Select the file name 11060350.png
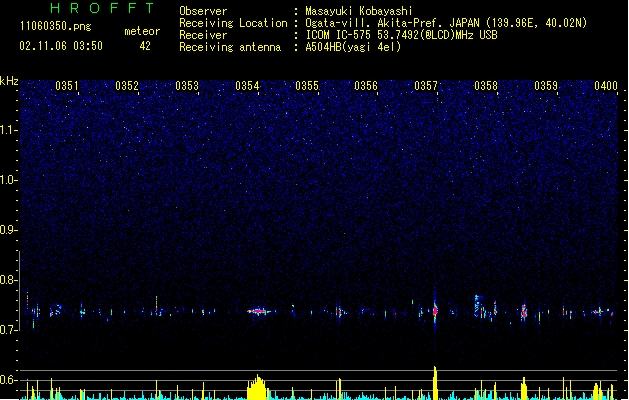 [x=56, y=26]
